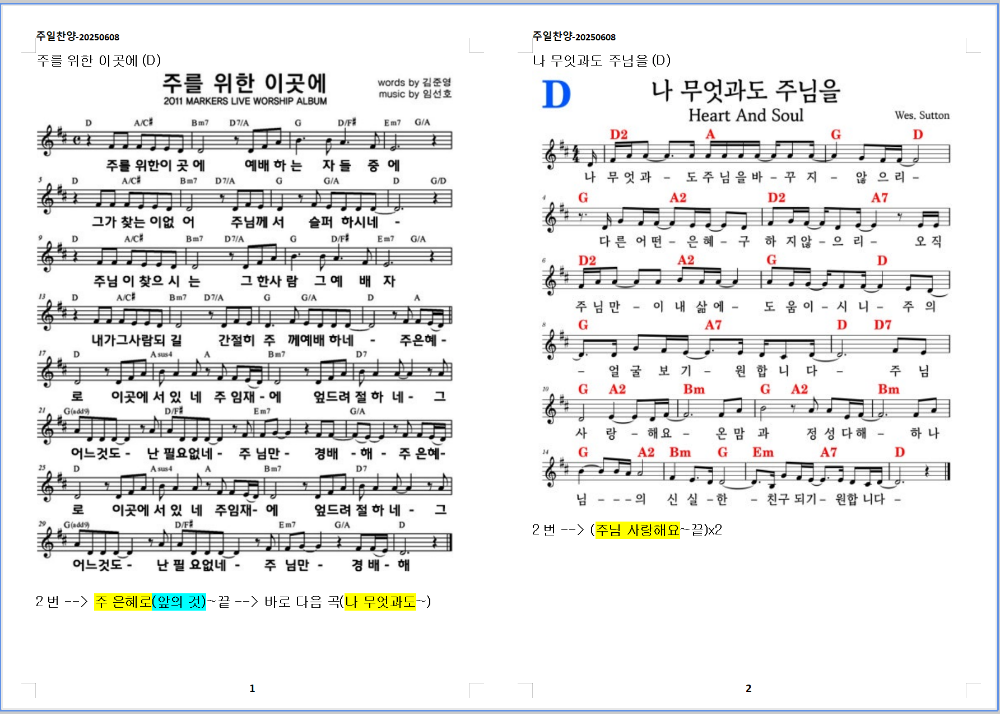Click the credit 'words by 김준영'

tap(414, 82)
